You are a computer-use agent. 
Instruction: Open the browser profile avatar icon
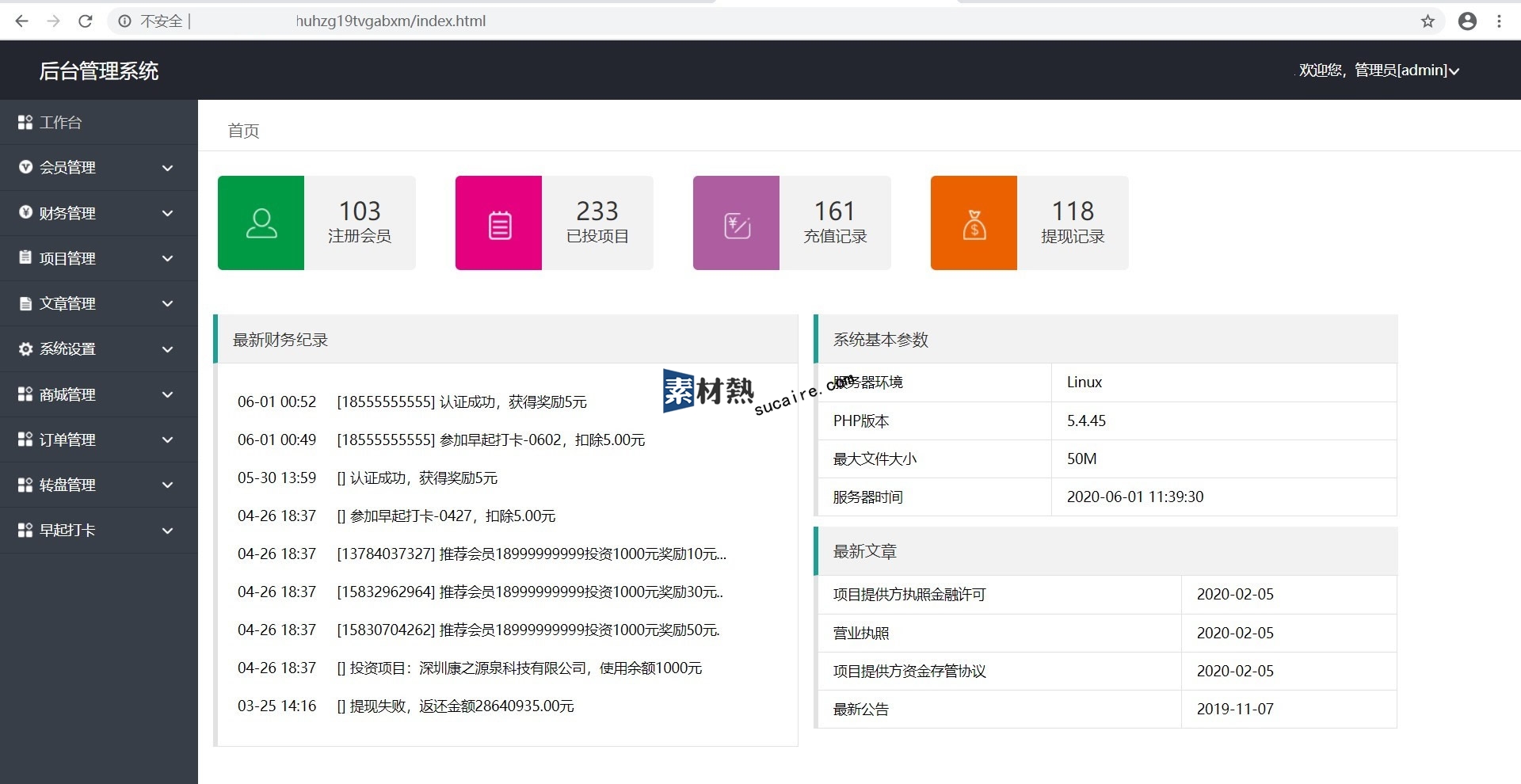[x=1467, y=21]
